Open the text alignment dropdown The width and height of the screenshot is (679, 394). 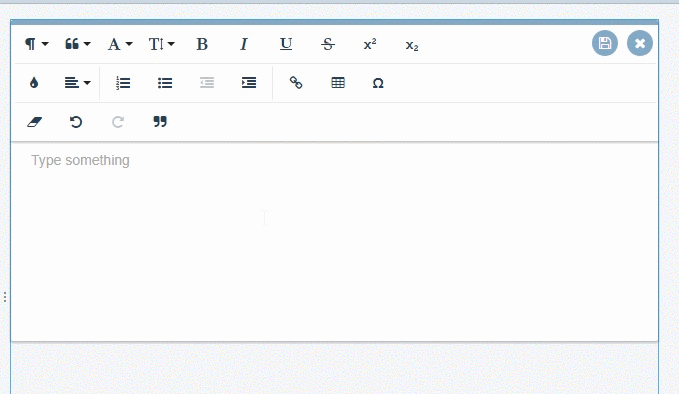(78, 83)
